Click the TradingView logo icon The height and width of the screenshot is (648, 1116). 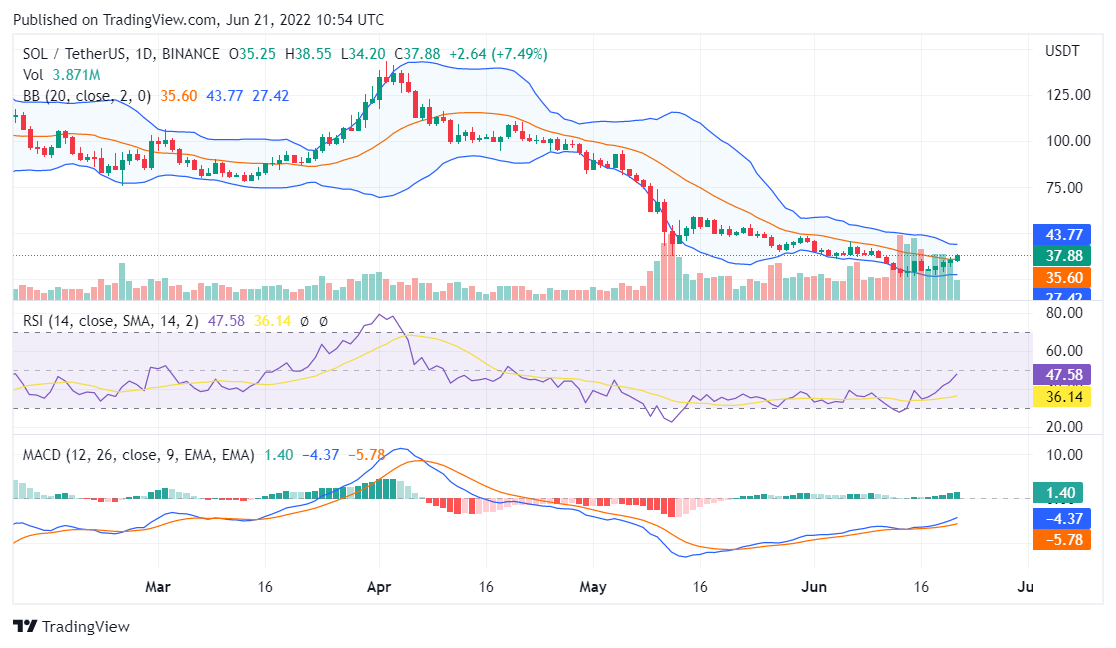[25, 626]
